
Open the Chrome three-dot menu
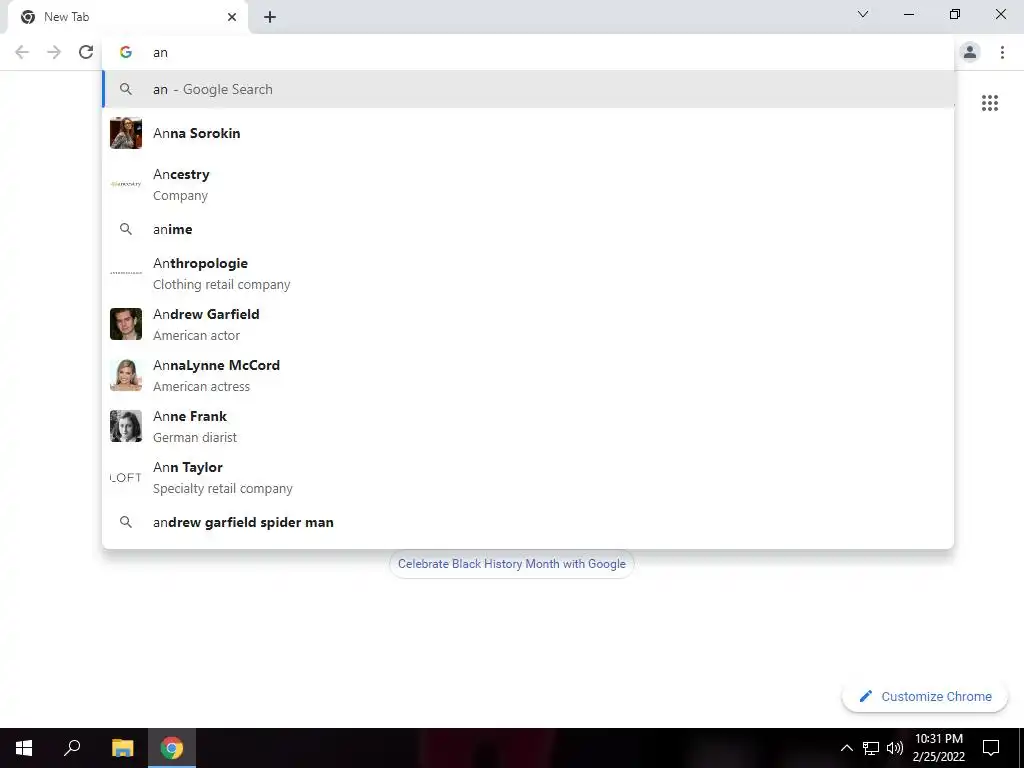[x=1002, y=52]
